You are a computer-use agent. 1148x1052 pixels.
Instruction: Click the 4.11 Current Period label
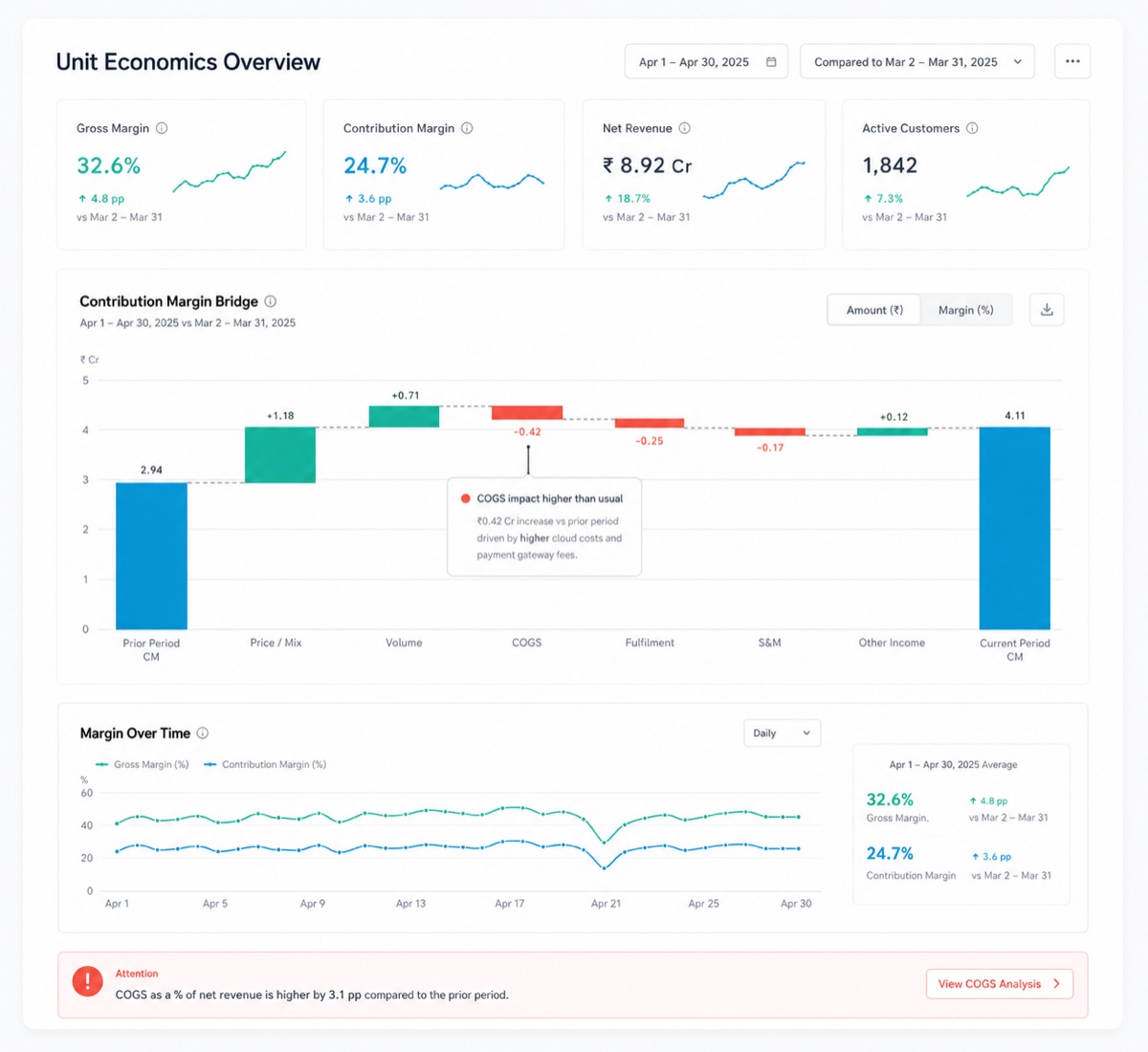tap(1015, 416)
